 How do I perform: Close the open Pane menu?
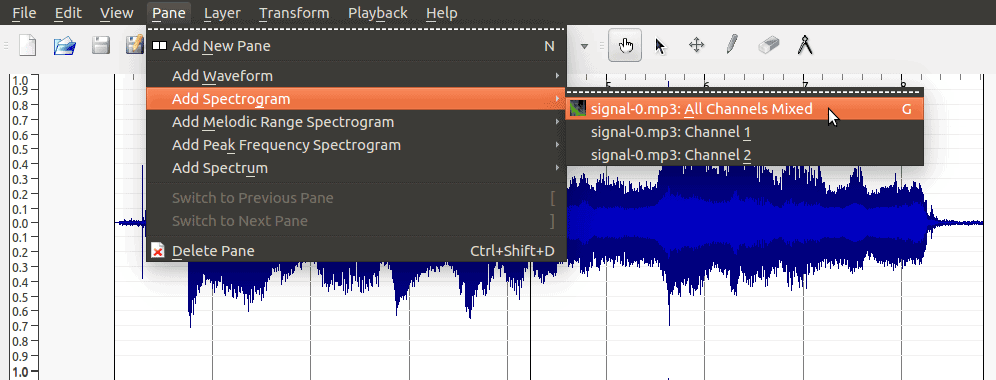click(169, 13)
